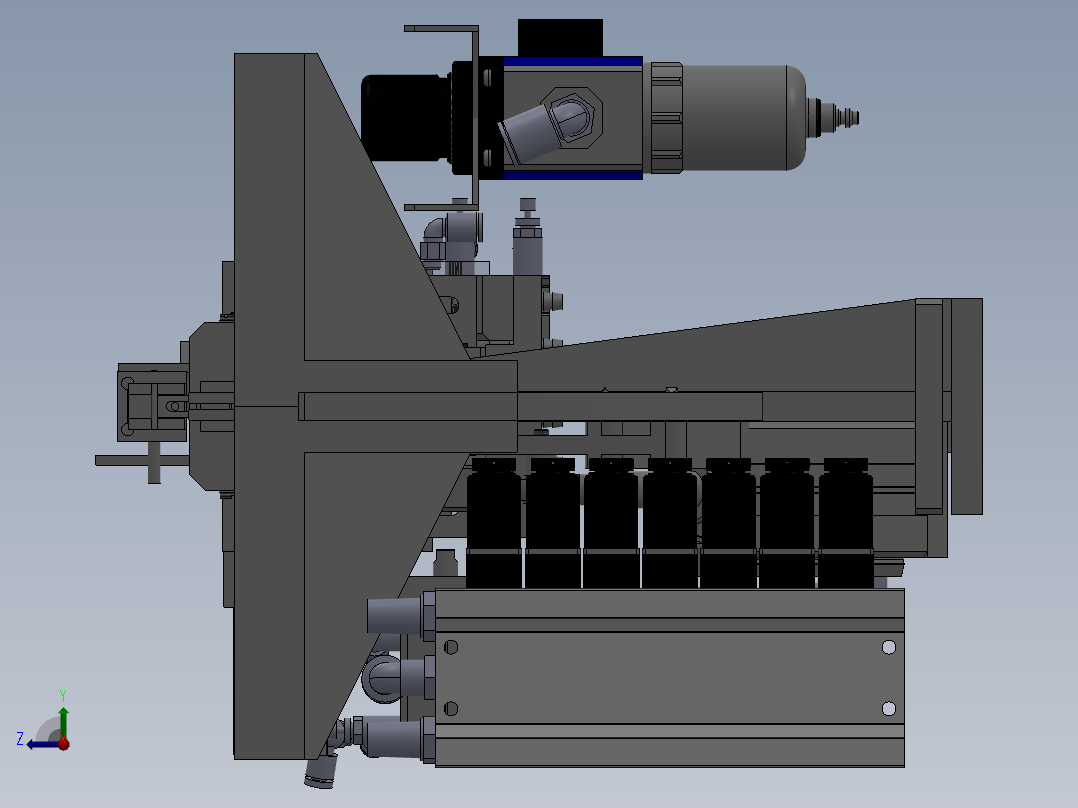
Task: Select the black box atop the regulator
Action: (x=560, y=38)
